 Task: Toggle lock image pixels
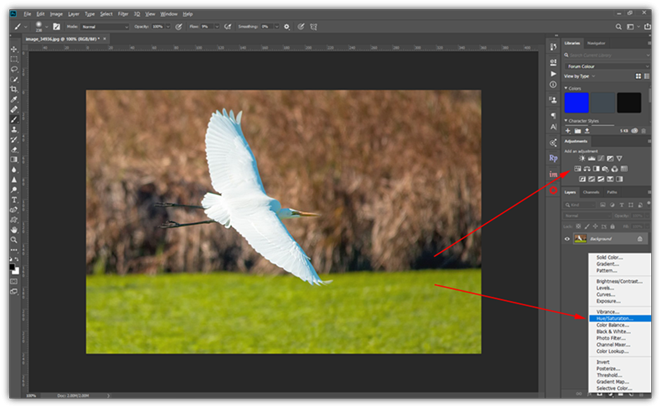pos(587,226)
